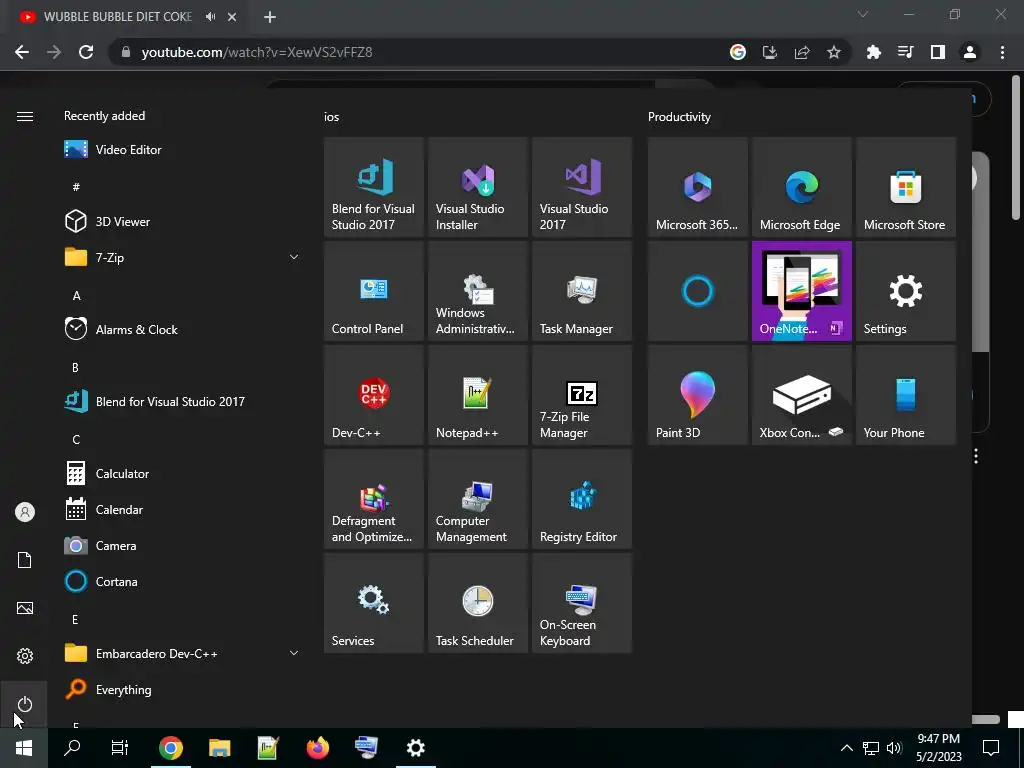
Task: Open Pictures from Start sidebar
Action: coord(24,608)
